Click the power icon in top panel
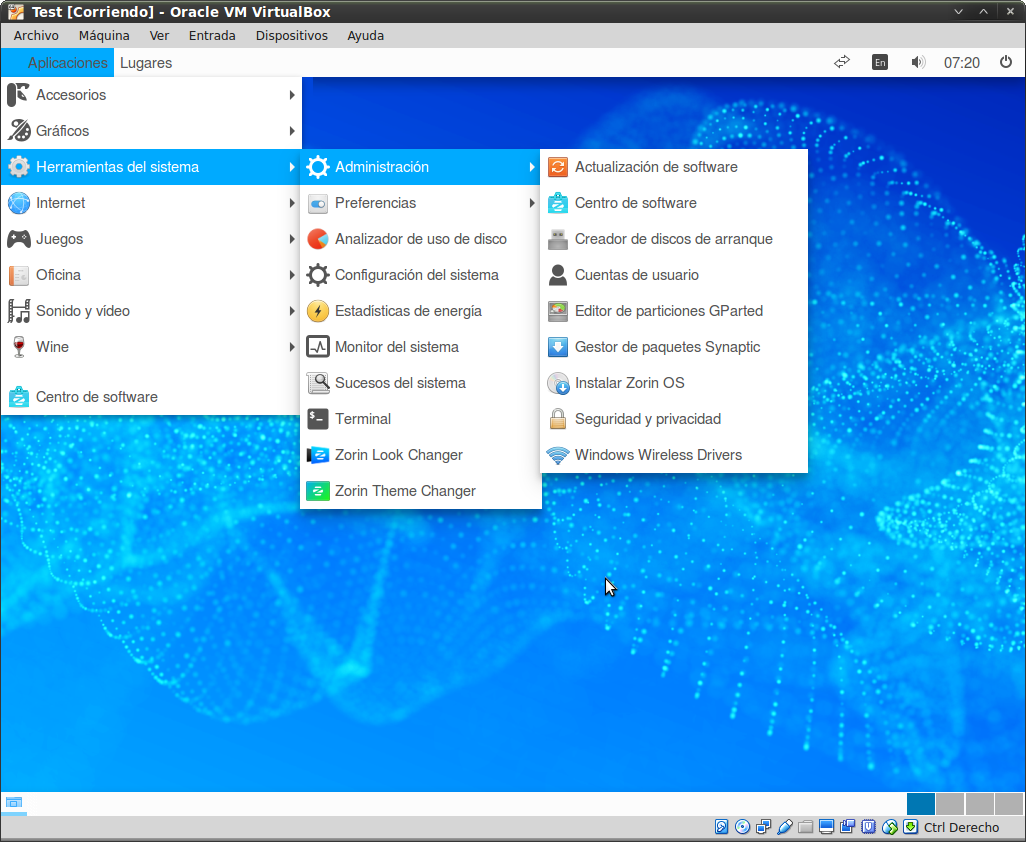The image size is (1026, 842). pyautogui.click(x=1006, y=62)
